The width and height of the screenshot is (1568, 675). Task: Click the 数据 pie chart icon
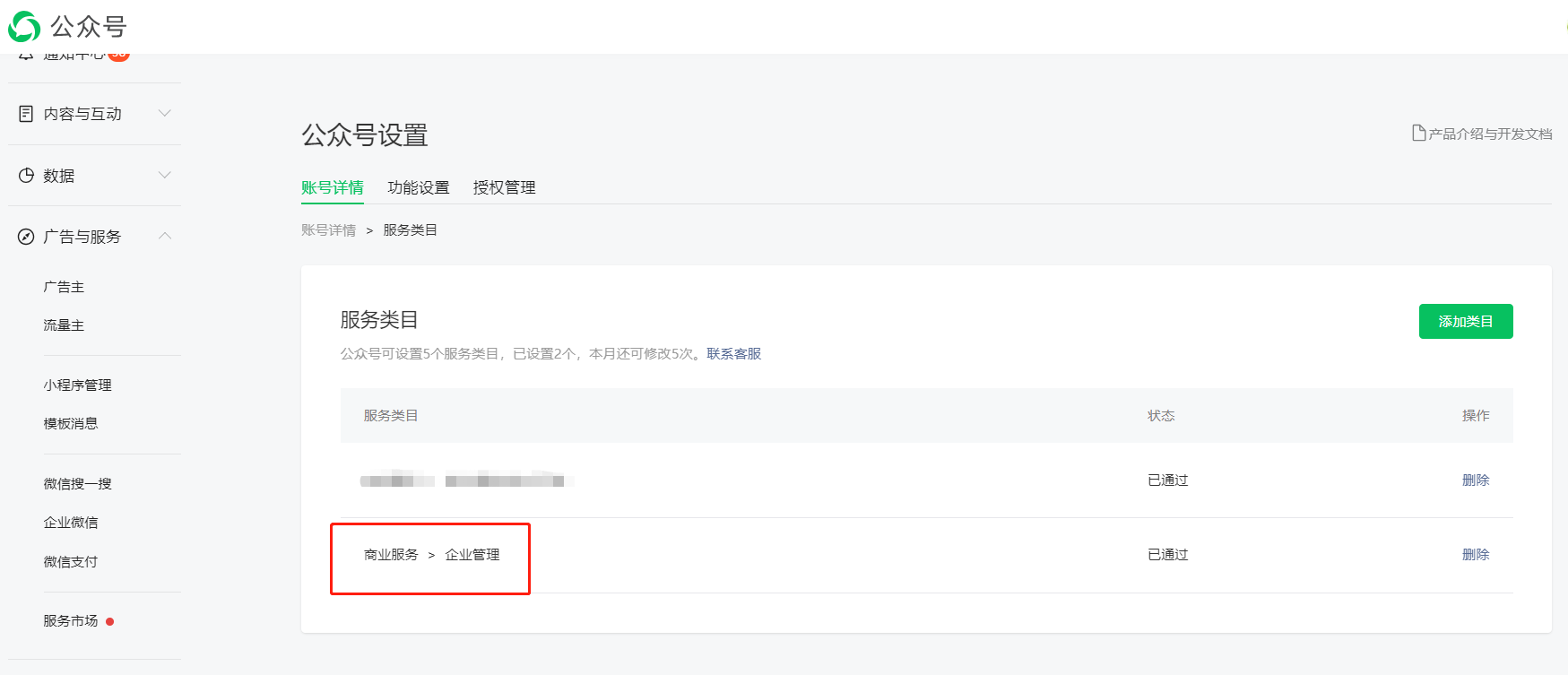pyautogui.click(x=26, y=176)
